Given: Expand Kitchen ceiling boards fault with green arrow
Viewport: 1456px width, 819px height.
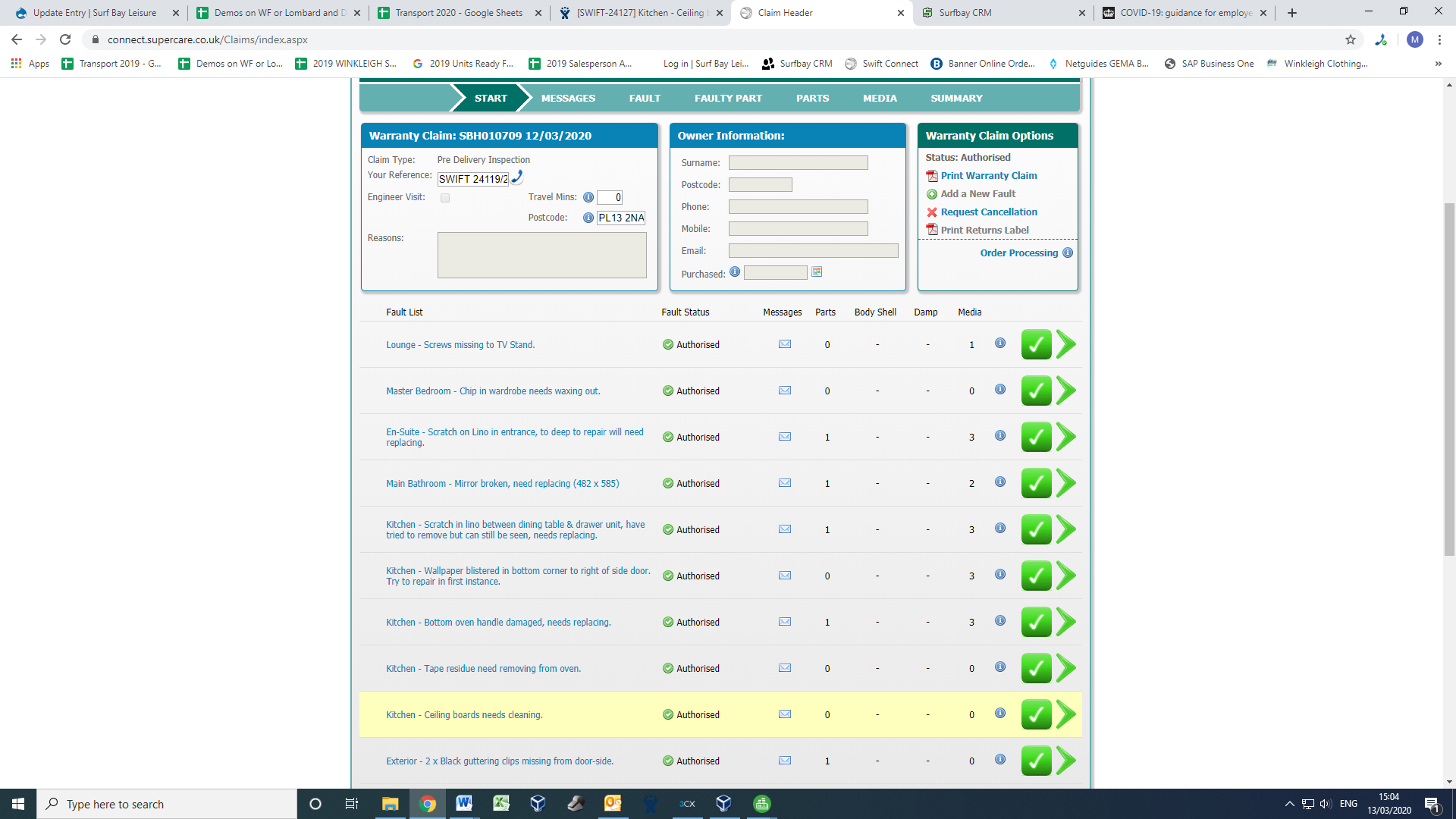Looking at the screenshot, I should tap(1066, 714).
